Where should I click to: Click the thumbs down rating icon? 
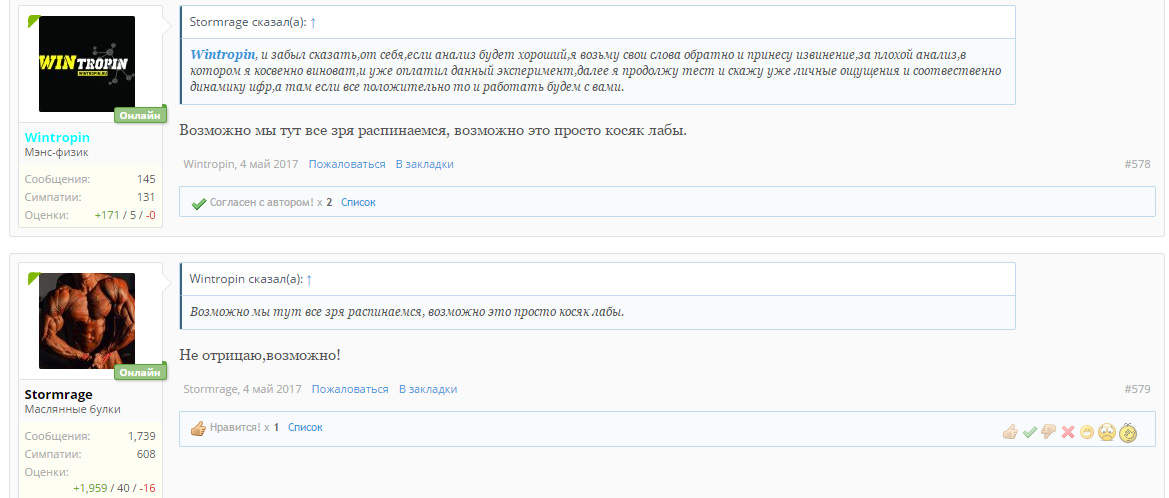(x=1048, y=432)
